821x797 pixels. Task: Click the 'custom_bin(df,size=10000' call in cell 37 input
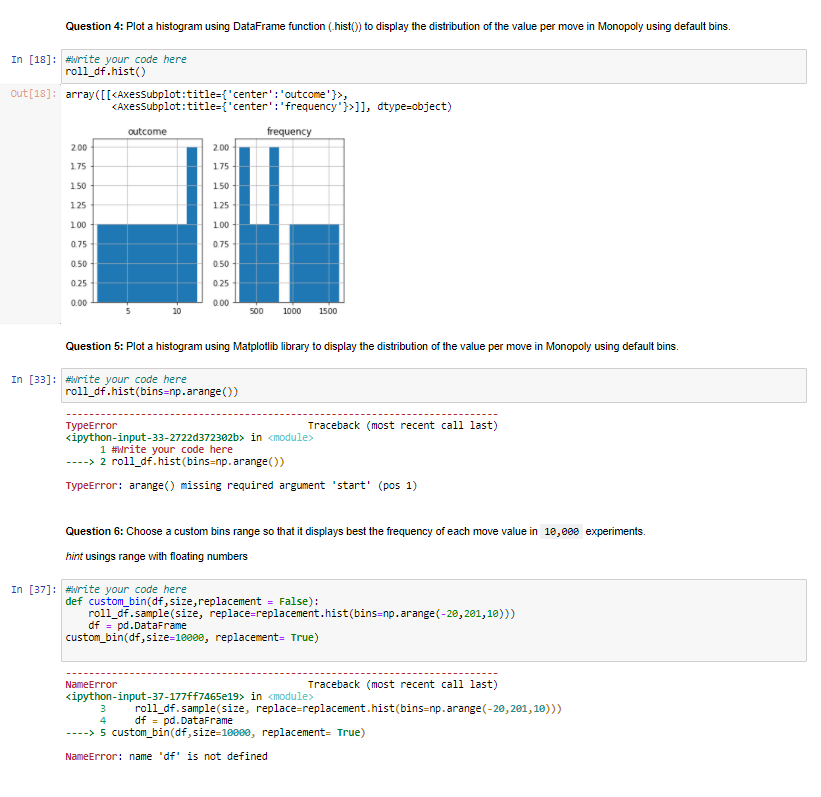click(x=192, y=638)
